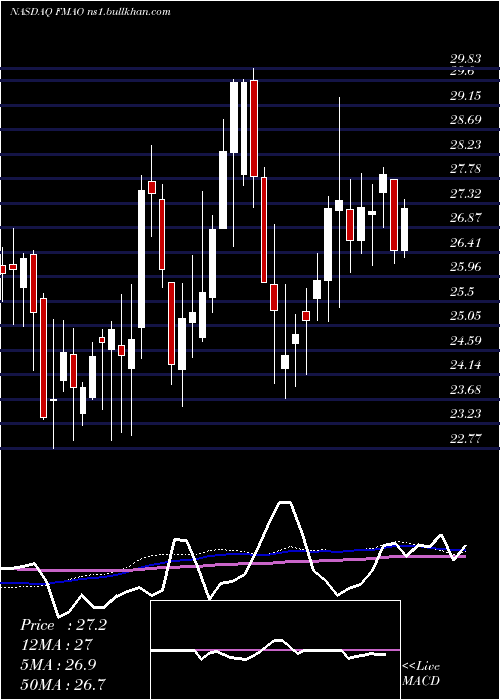This screenshot has width=500, height=700.
Task: Click the 28.69 price axis label
Action: tap(466, 120)
